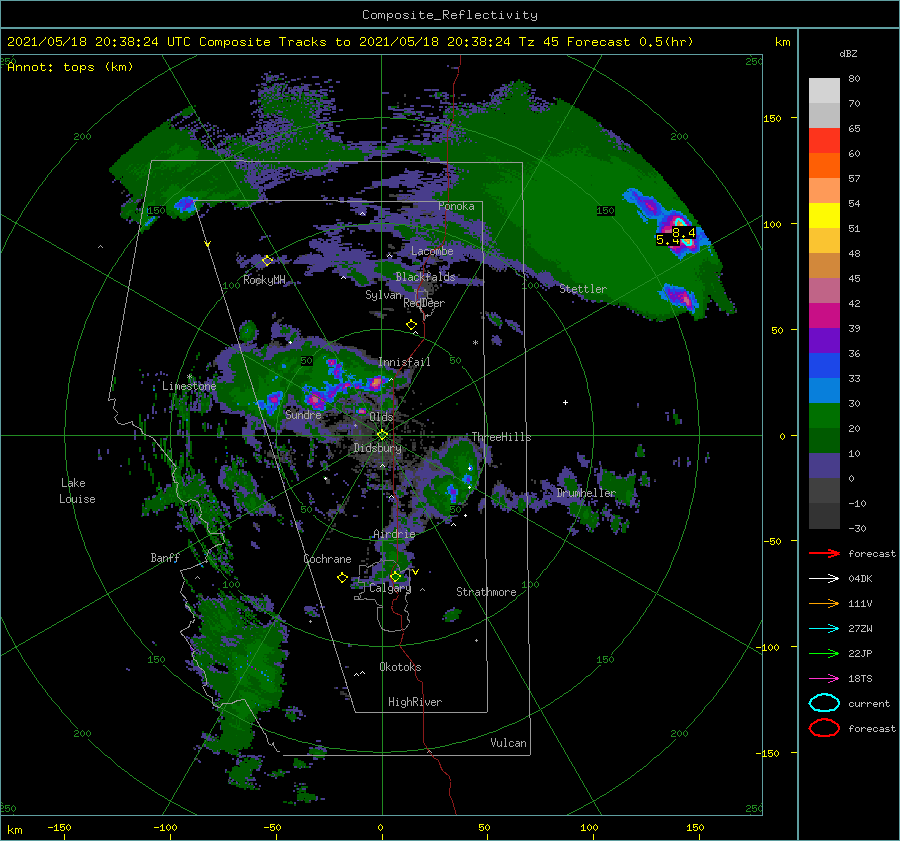Viewport: 900px width, 841px height.
Task: Click the 18TS legend label
Action: [860, 679]
